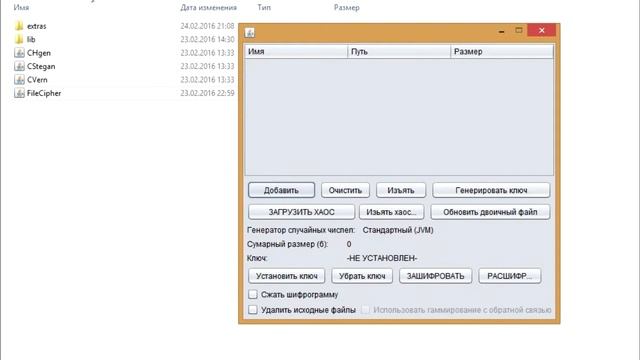Click the Установить ключ button
This screenshot has height=360, width=640.
pyautogui.click(x=287, y=276)
